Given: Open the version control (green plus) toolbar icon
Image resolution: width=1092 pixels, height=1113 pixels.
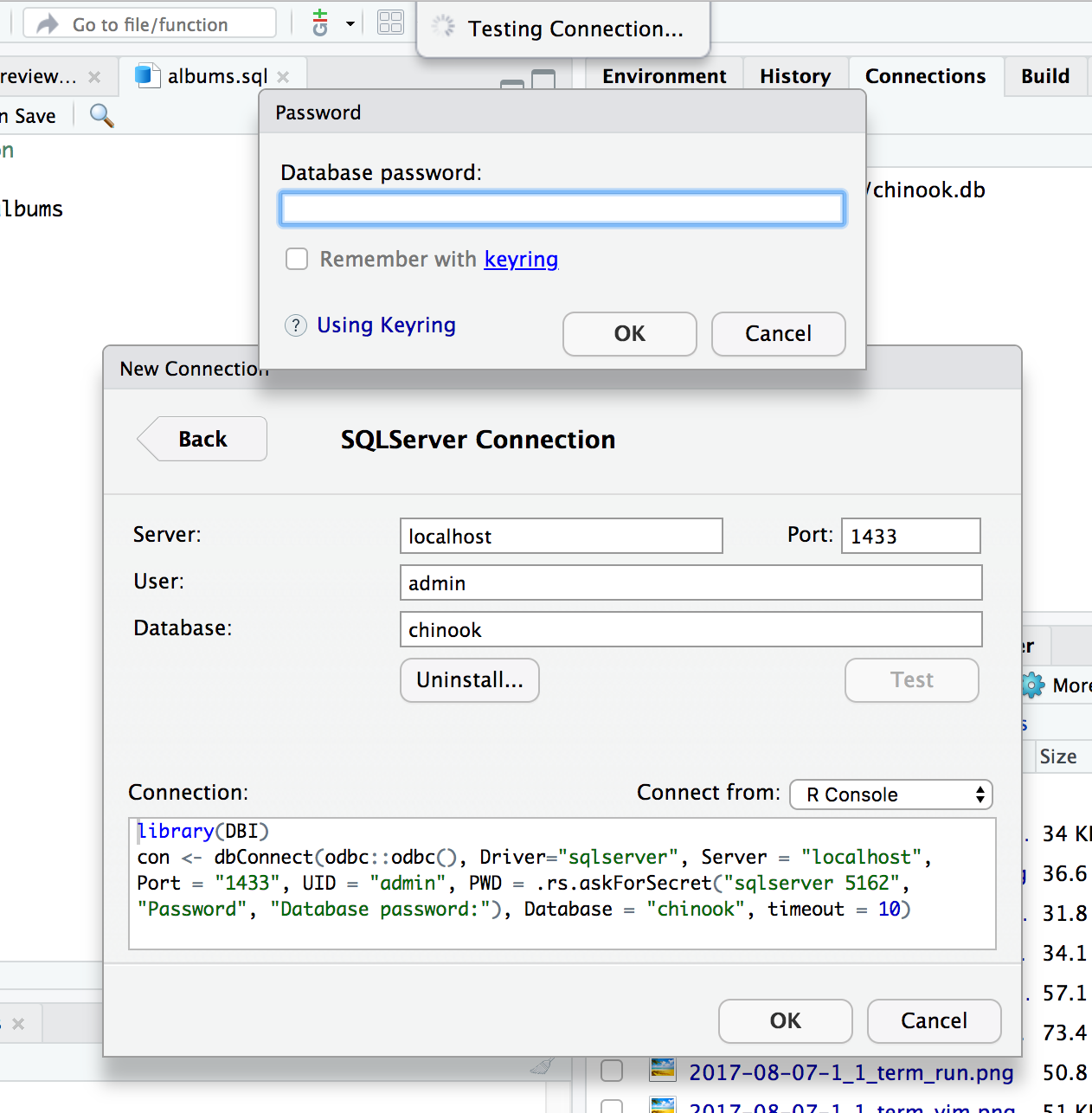Looking at the screenshot, I should (320, 23).
